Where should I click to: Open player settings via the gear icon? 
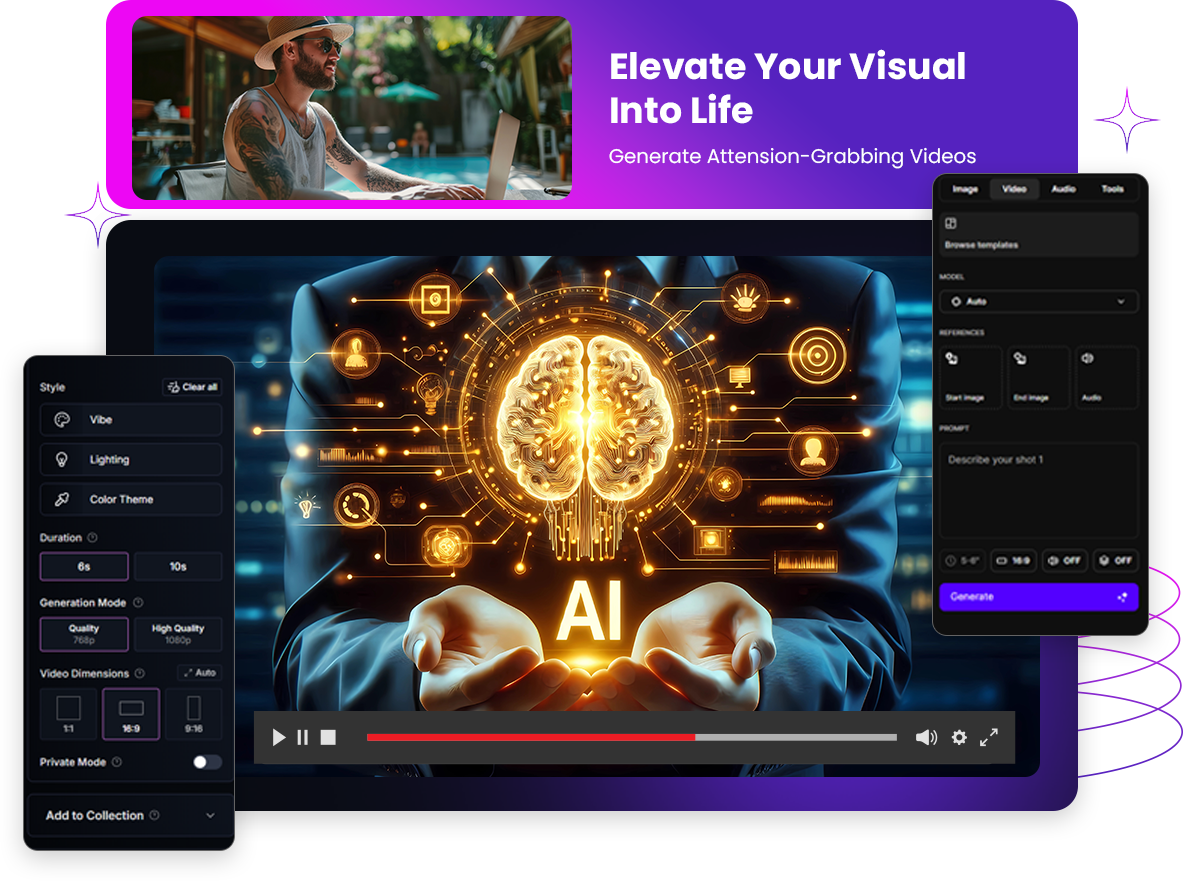(959, 738)
